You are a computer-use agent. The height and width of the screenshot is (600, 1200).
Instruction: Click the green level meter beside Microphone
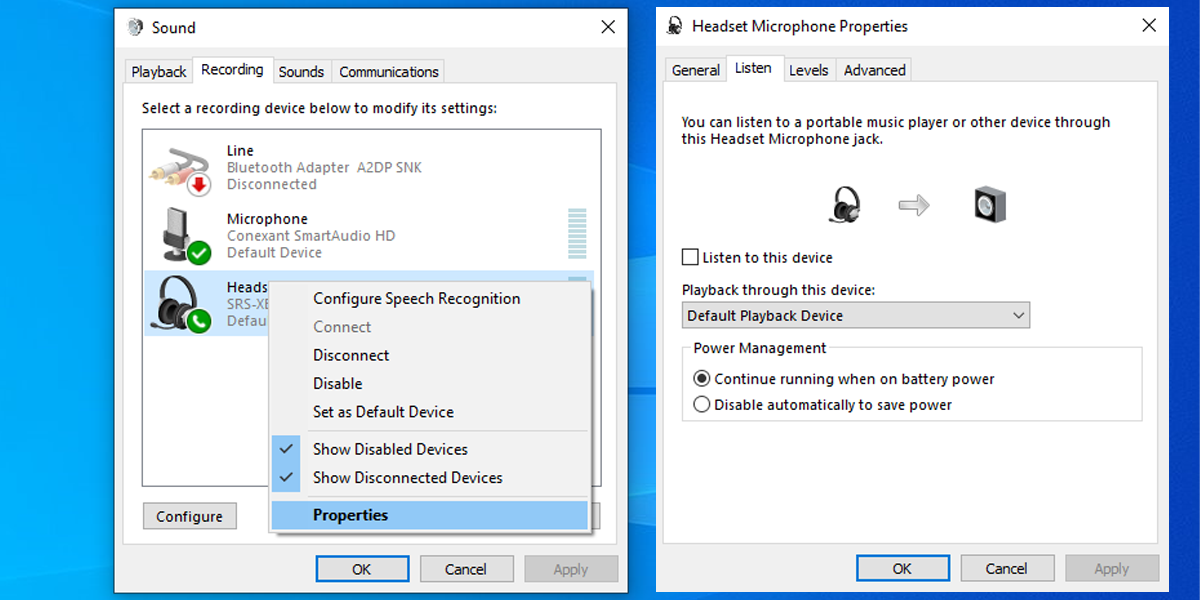578,235
